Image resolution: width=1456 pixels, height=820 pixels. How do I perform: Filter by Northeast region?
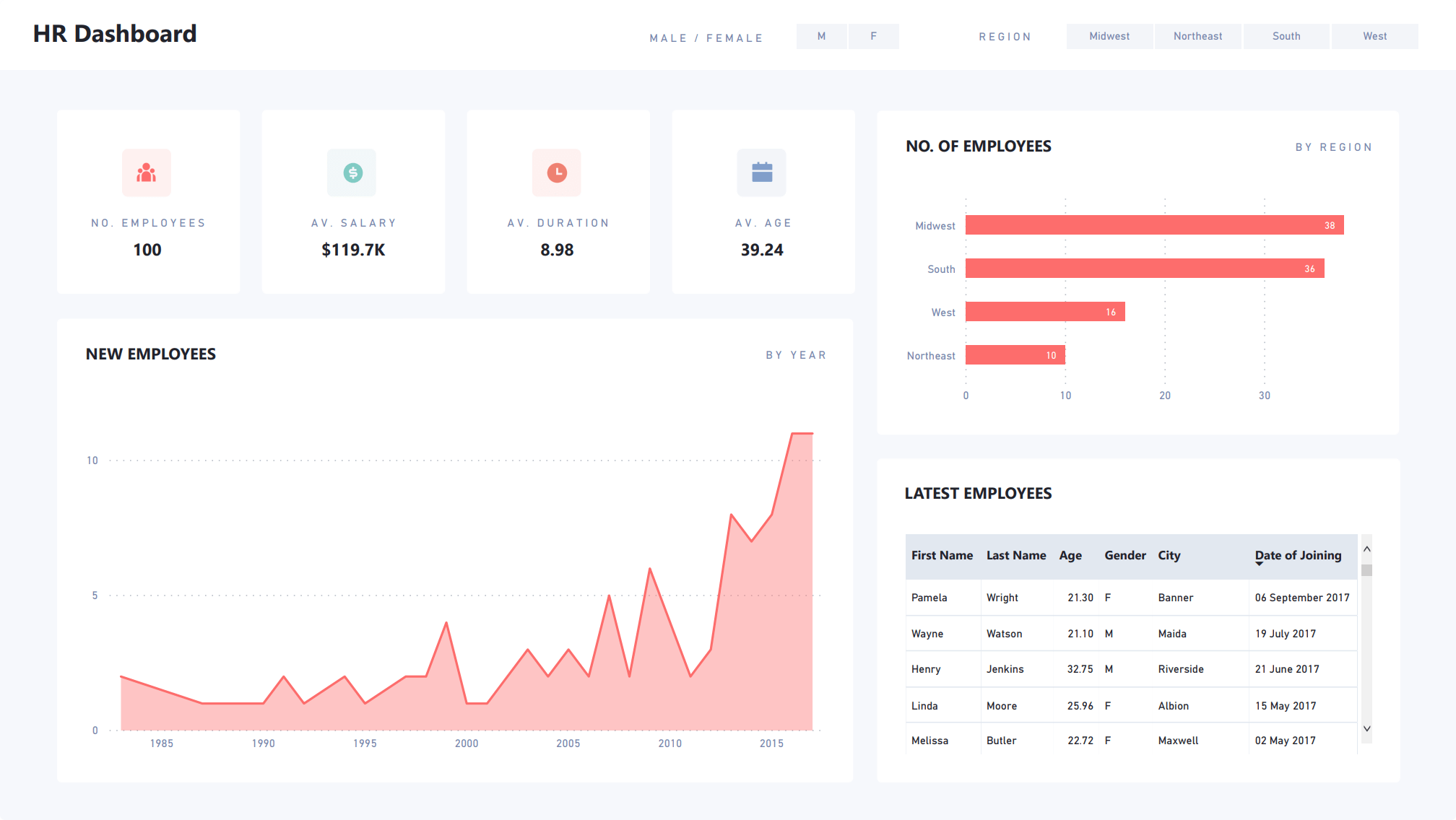click(x=1198, y=36)
